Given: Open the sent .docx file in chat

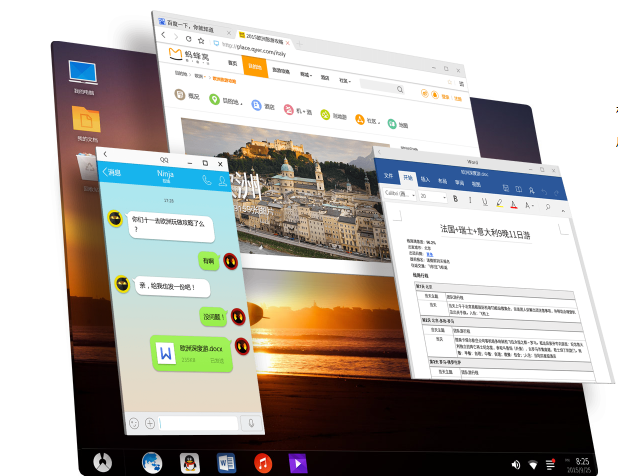Looking at the screenshot, I should 191,354.
